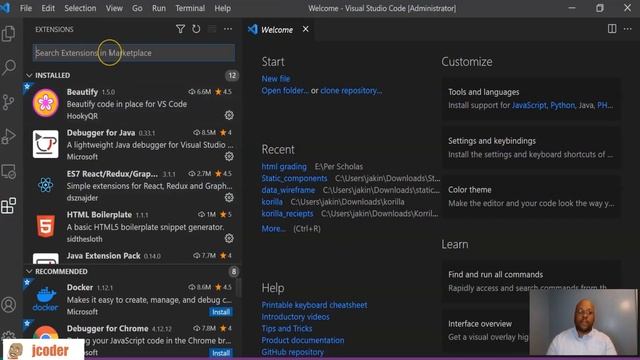Image resolution: width=640 pixels, height=360 pixels.
Task: Open recent html grading folder
Action: coord(284,167)
